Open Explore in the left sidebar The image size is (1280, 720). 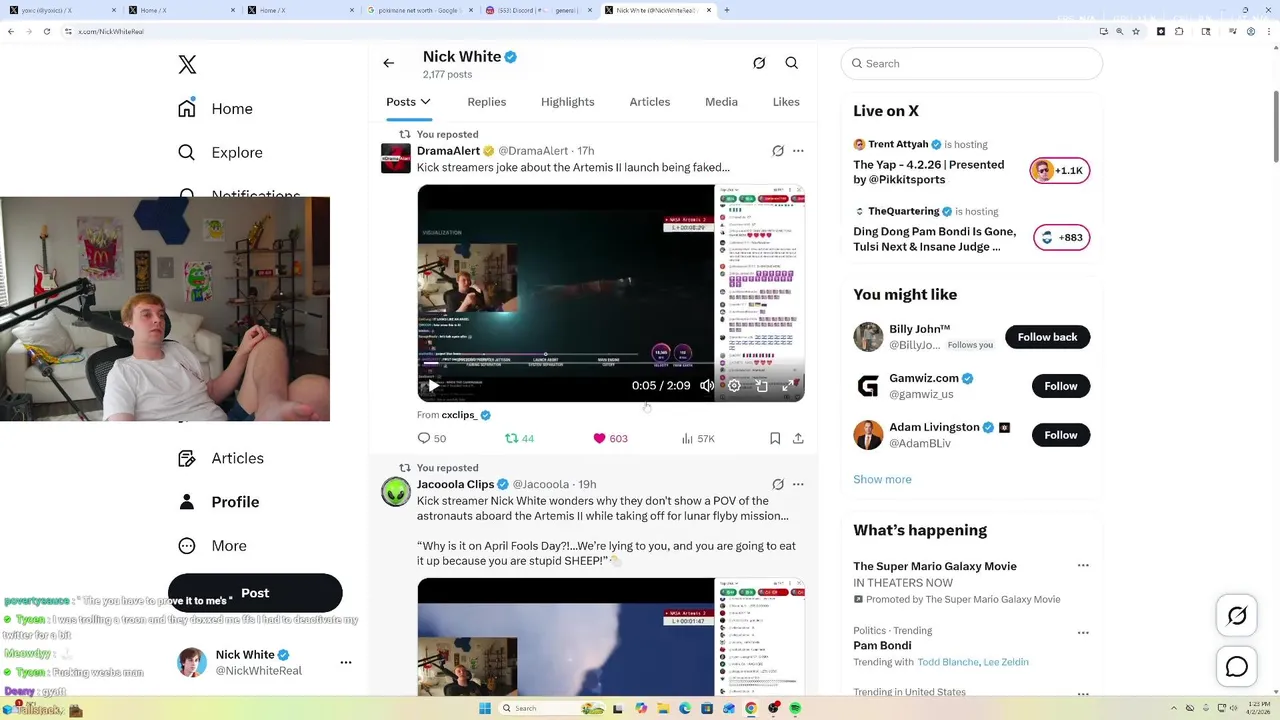(220, 152)
